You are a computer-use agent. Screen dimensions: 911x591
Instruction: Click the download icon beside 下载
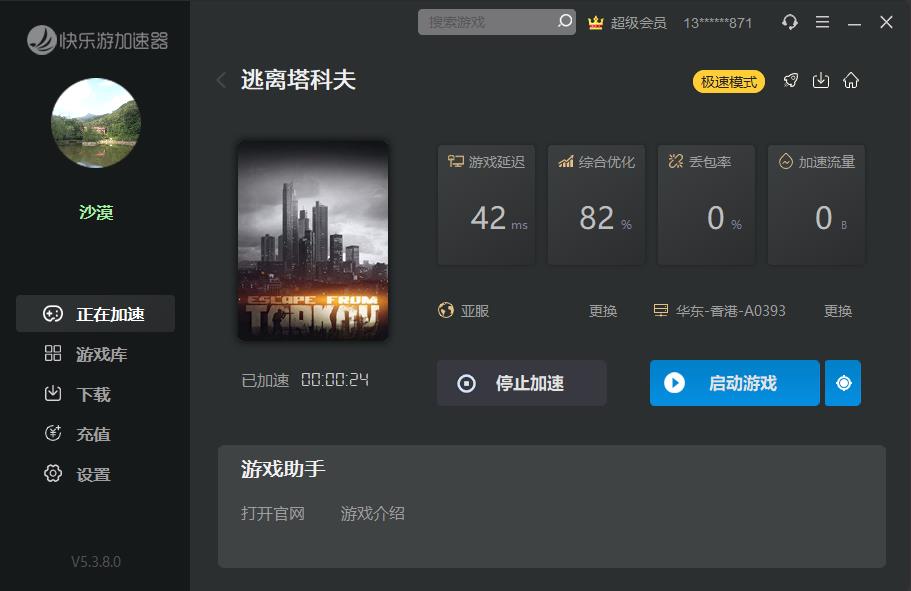point(53,393)
